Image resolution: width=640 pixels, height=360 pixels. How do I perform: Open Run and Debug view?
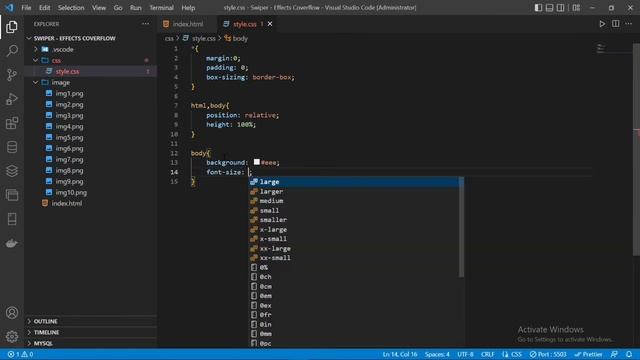(12, 99)
